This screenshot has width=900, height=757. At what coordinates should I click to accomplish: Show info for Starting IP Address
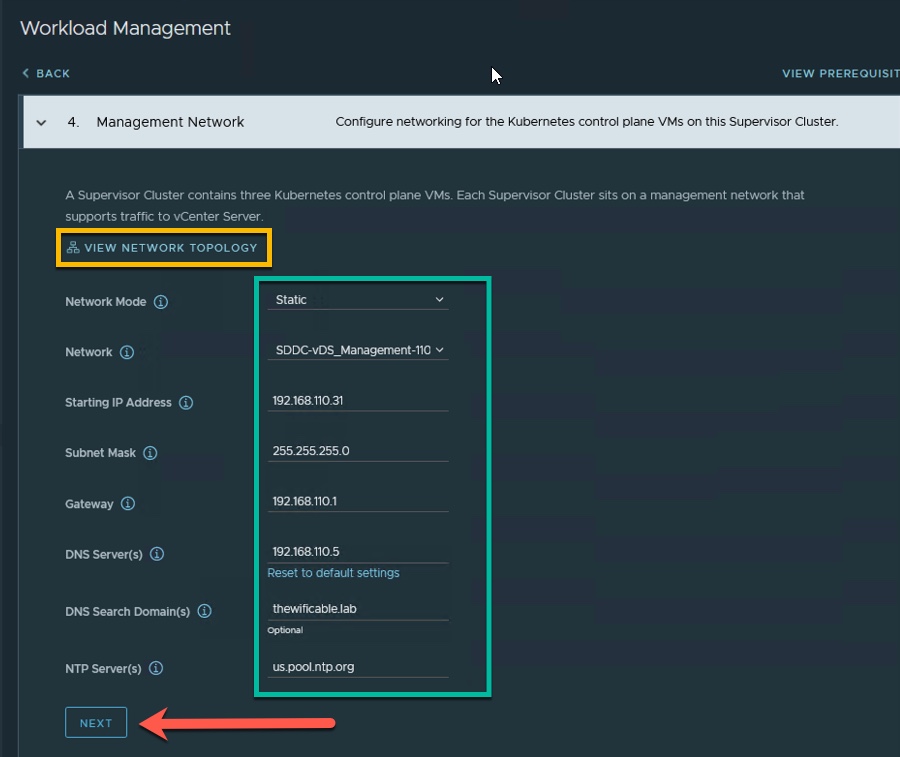[x=186, y=403]
